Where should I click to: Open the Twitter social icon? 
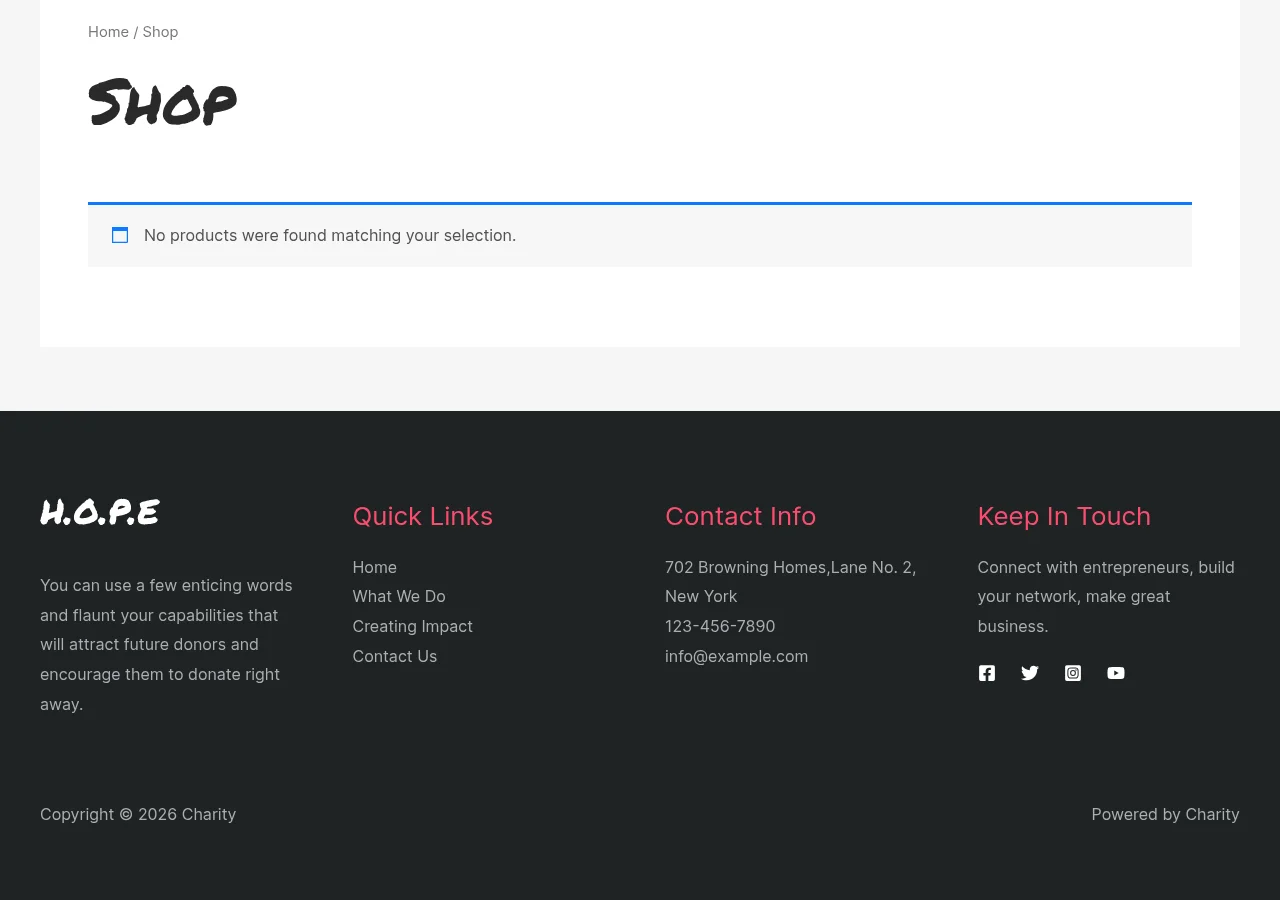point(1030,673)
